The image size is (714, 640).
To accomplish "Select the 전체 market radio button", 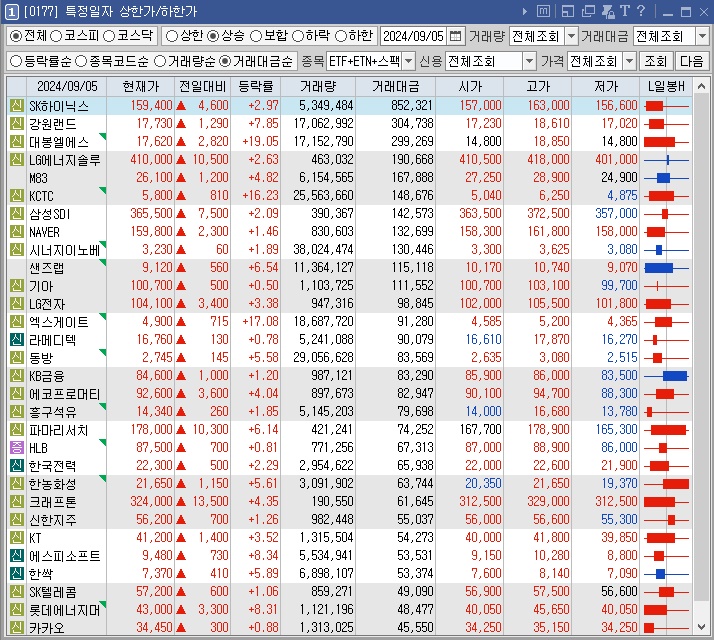I will click(16, 36).
